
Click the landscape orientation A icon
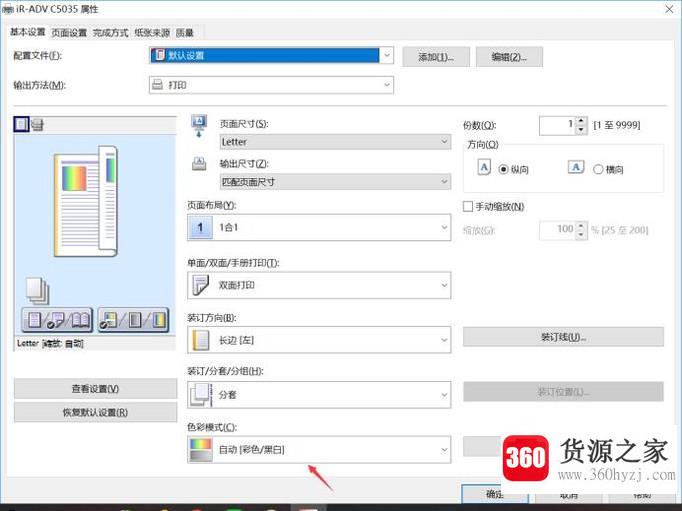coord(576,167)
